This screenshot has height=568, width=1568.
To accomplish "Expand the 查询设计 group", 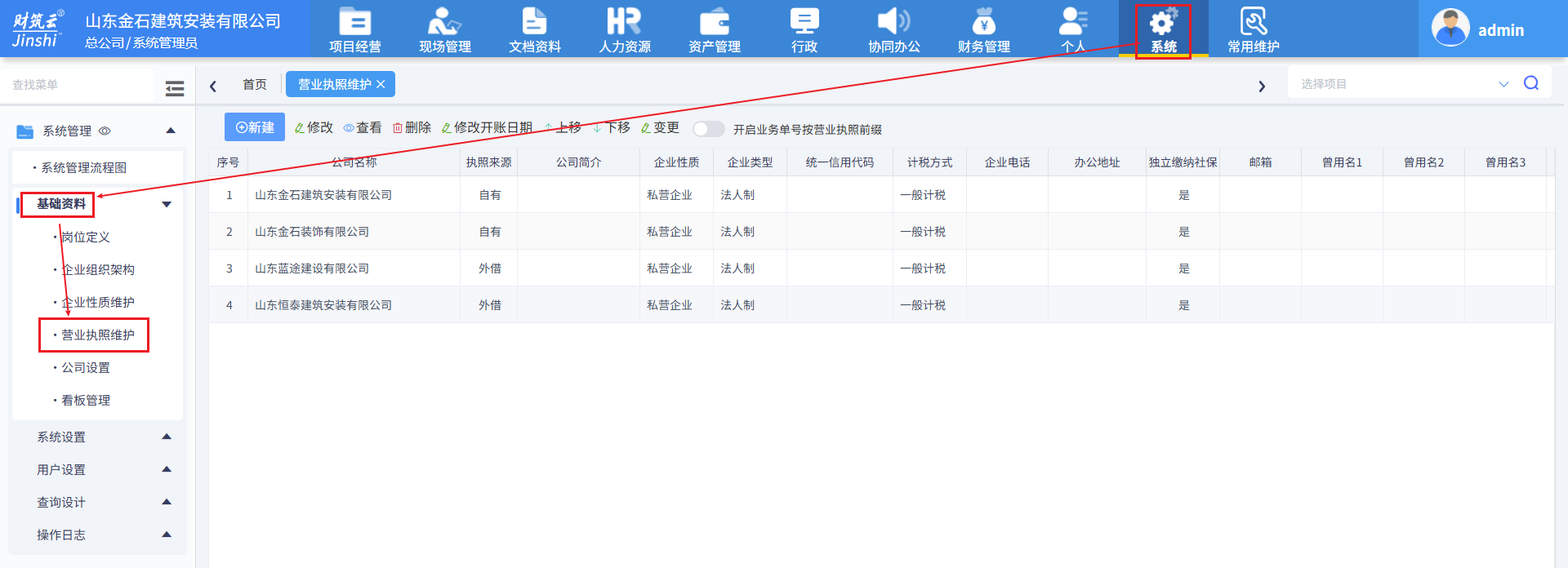I will (167, 502).
